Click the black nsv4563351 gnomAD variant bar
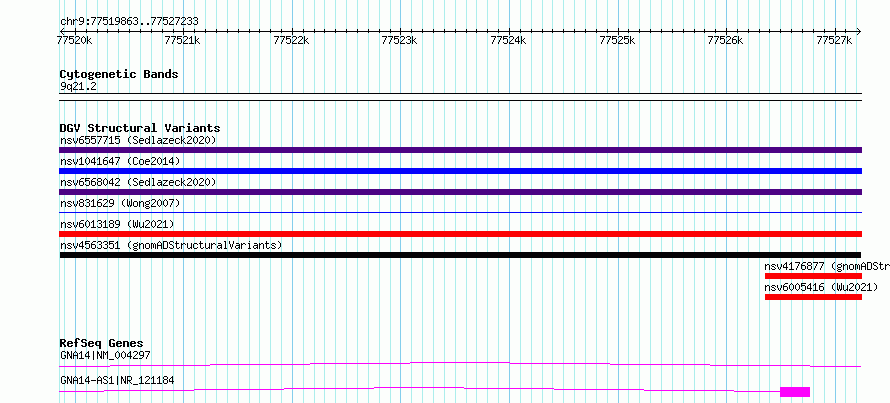The width and height of the screenshot is (890, 403). 460,255
